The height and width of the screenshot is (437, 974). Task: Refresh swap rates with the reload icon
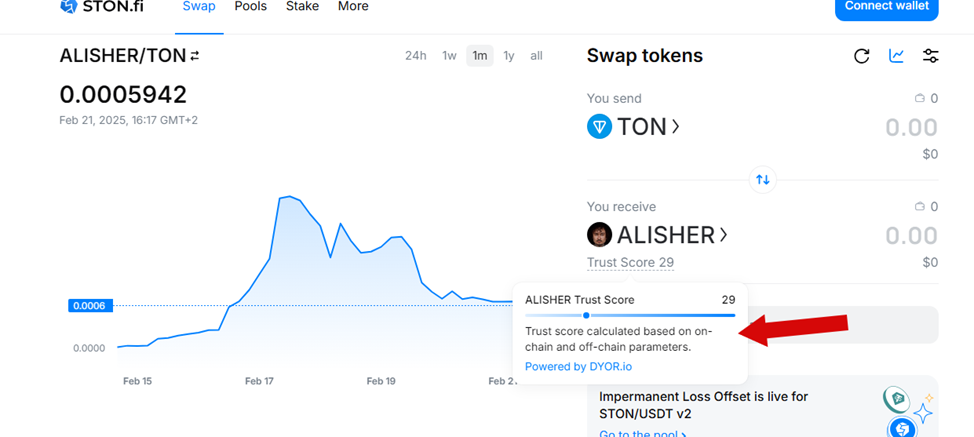pyautogui.click(x=861, y=56)
